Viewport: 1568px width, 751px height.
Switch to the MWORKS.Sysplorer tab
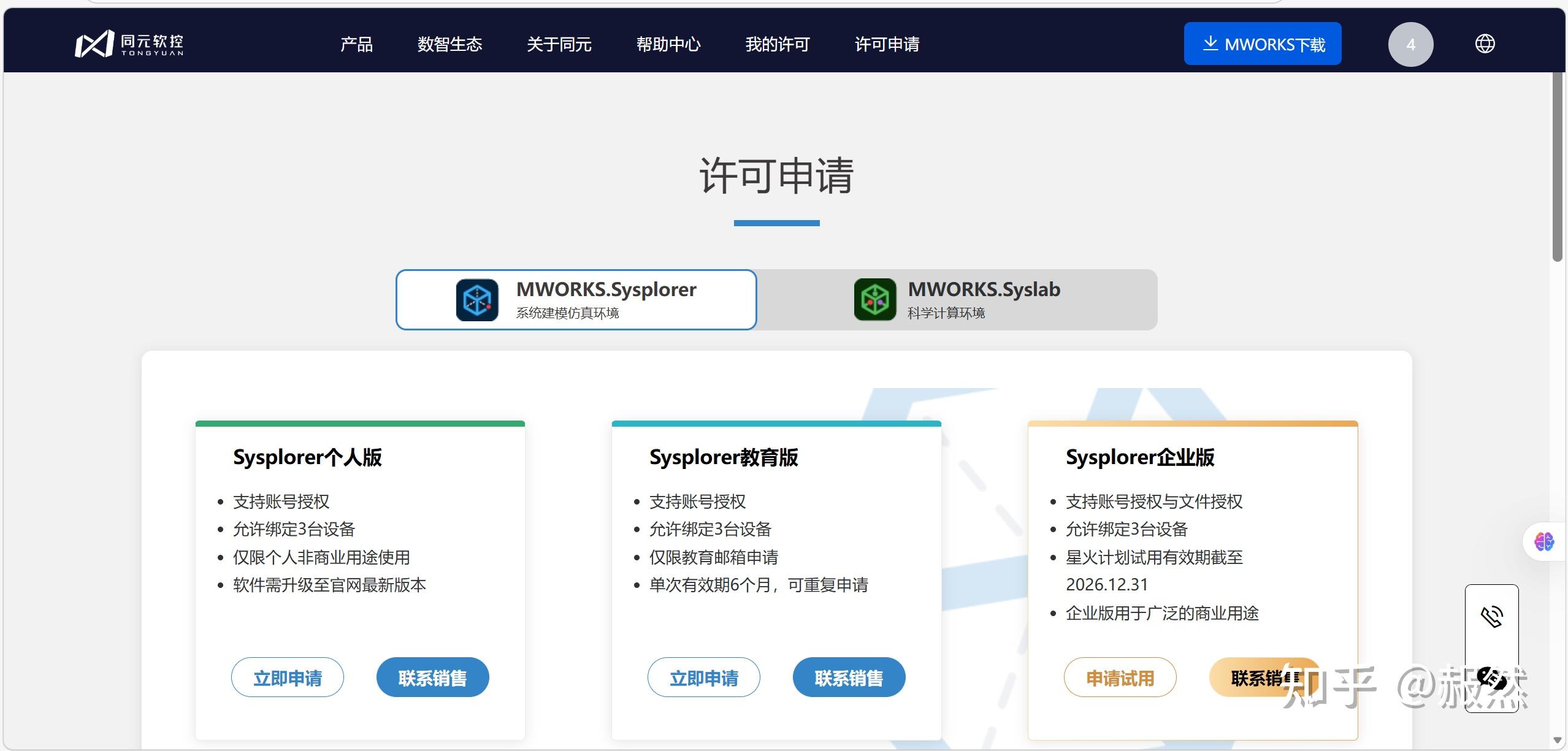click(576, 300)
